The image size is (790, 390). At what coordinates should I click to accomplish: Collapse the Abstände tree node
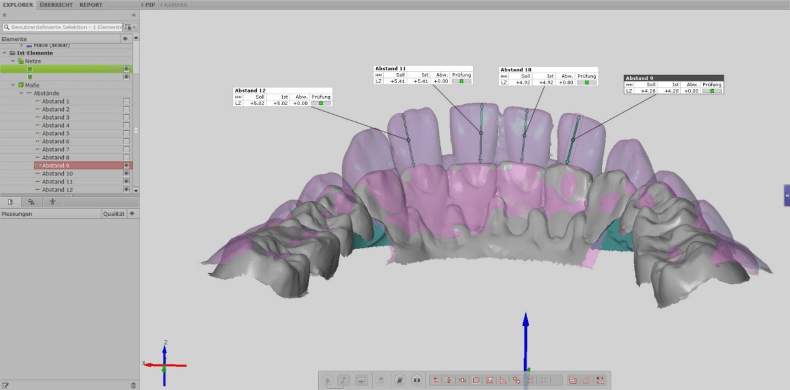coord(21,93)
